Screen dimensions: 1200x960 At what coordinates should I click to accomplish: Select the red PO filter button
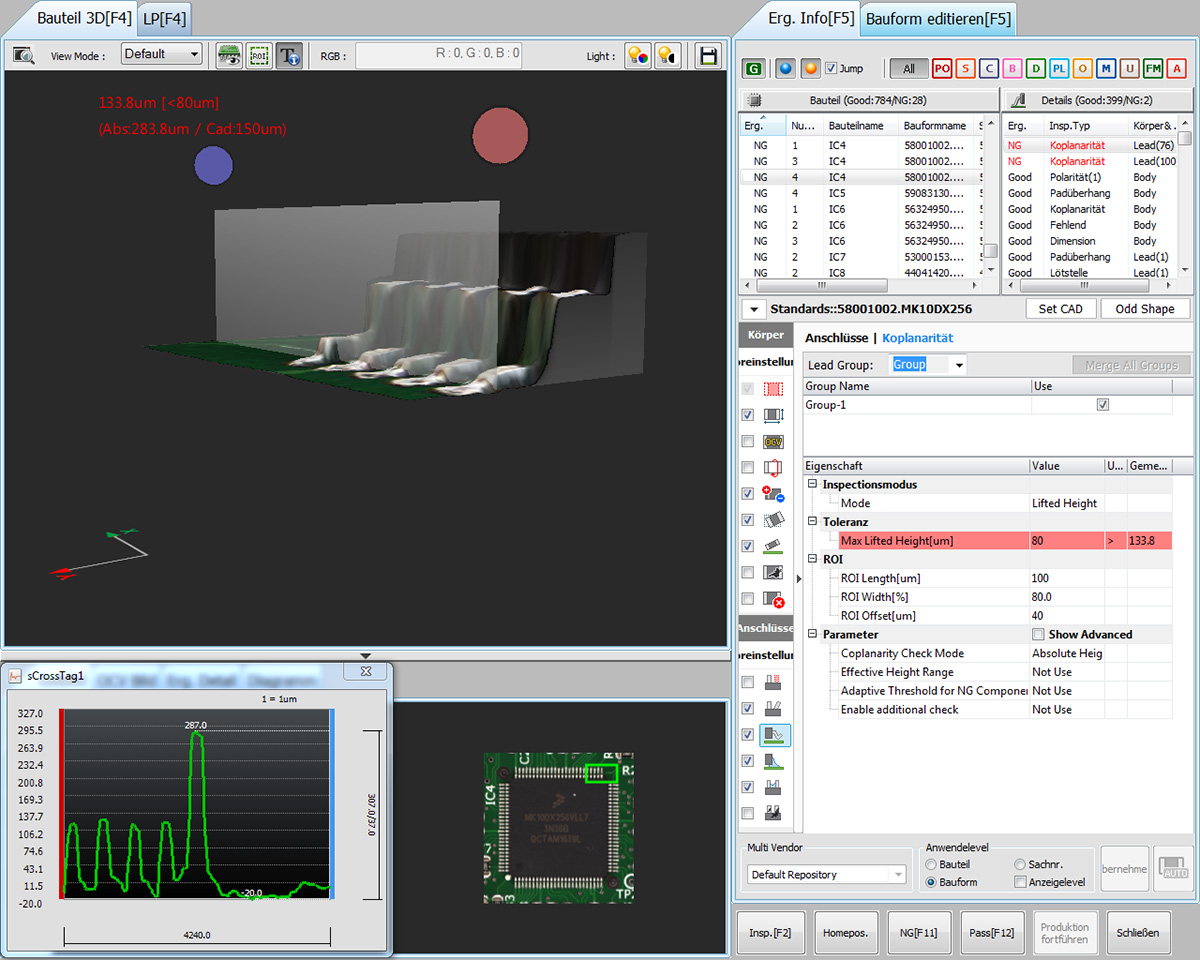942,68
